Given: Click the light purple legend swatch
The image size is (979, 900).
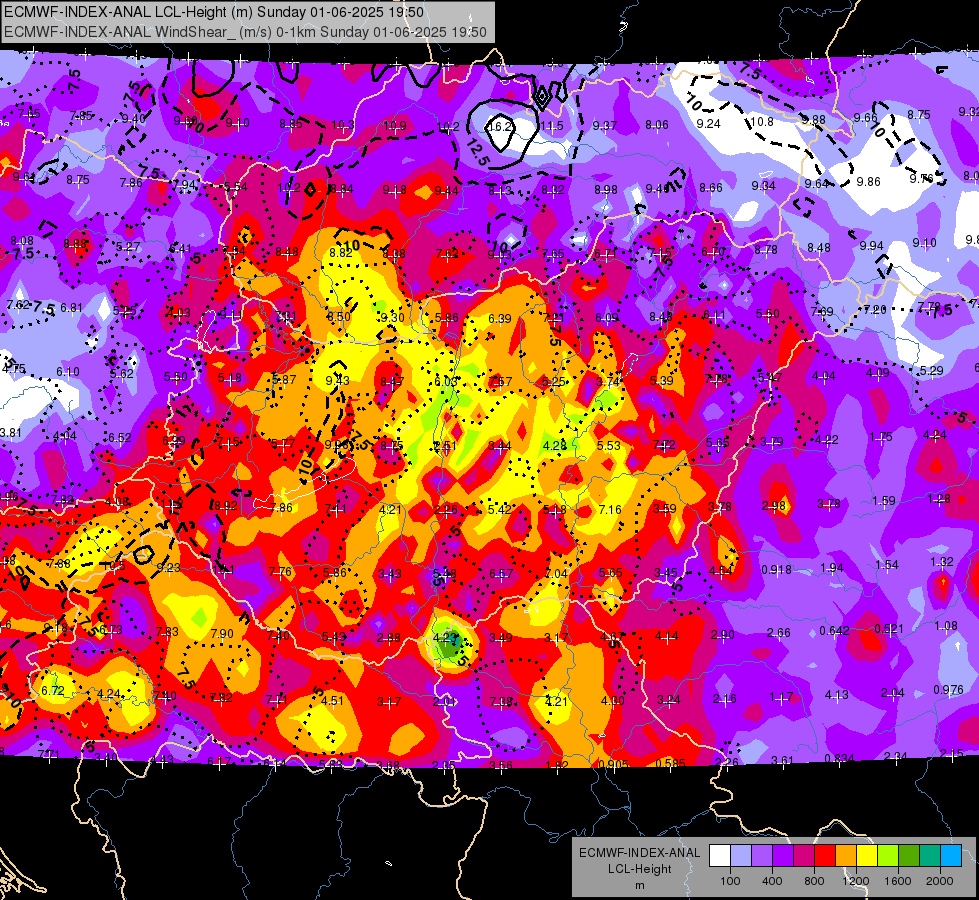Looking at the screenshot, I should [762, 855].
